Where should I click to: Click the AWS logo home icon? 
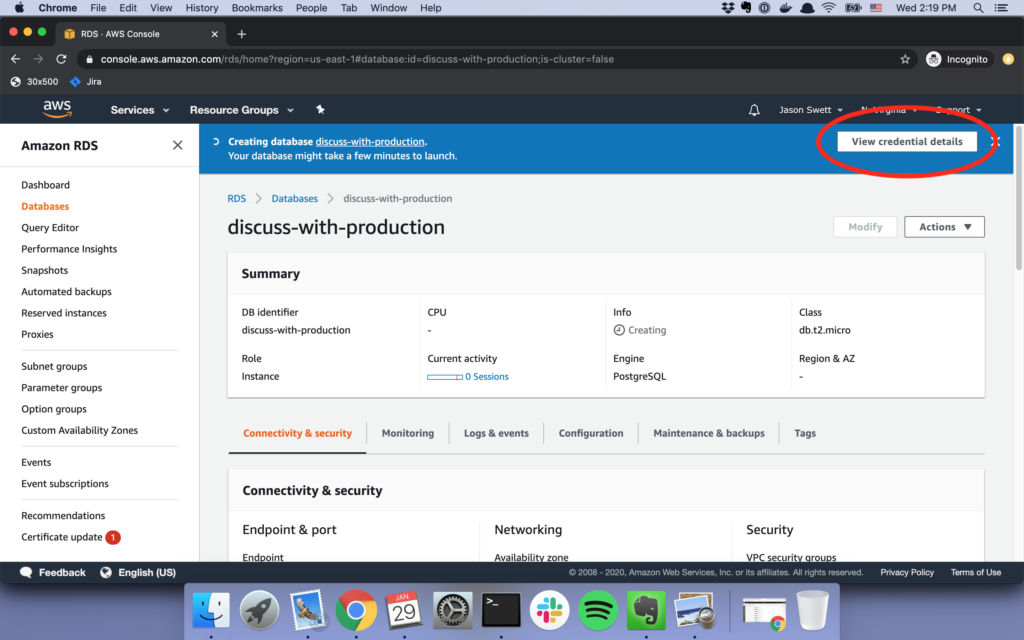coord(57,109)
